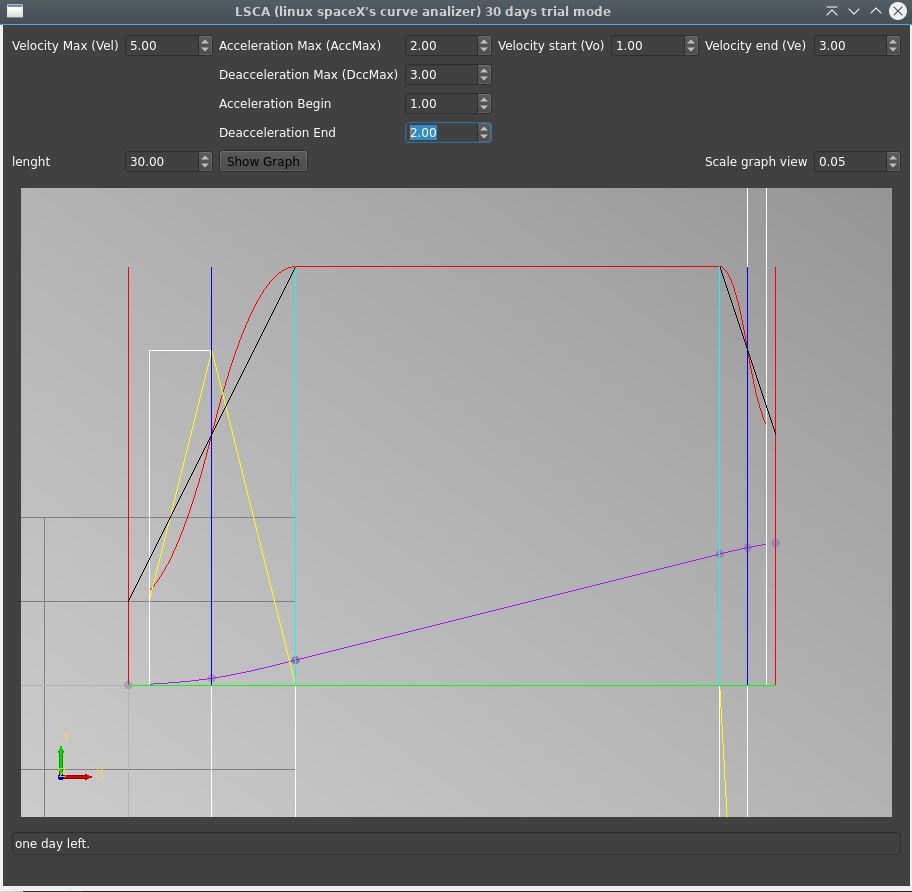Increase Scale graph view with its up arrow

pos(893,156)
